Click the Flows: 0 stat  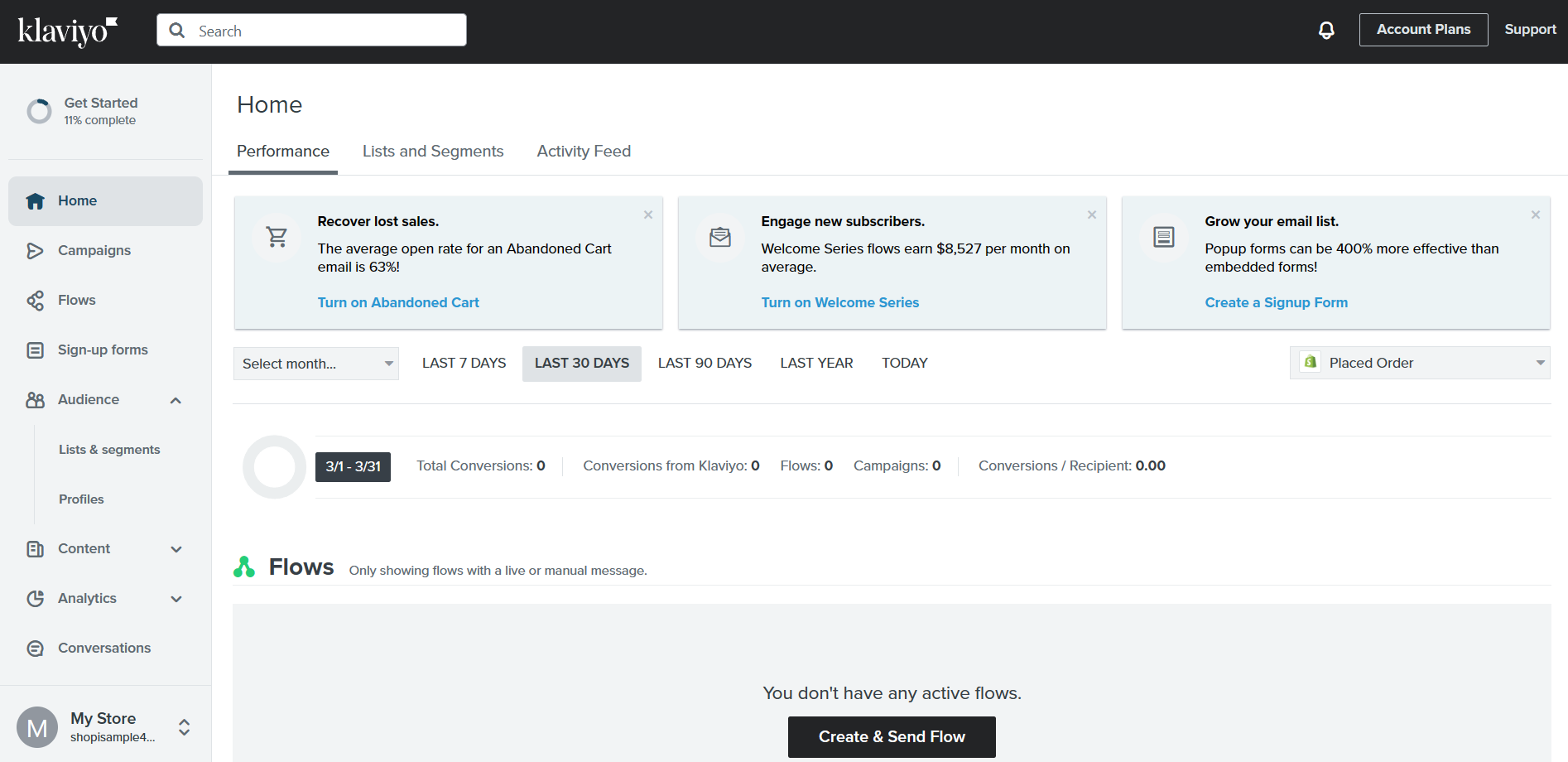(806, 466)
